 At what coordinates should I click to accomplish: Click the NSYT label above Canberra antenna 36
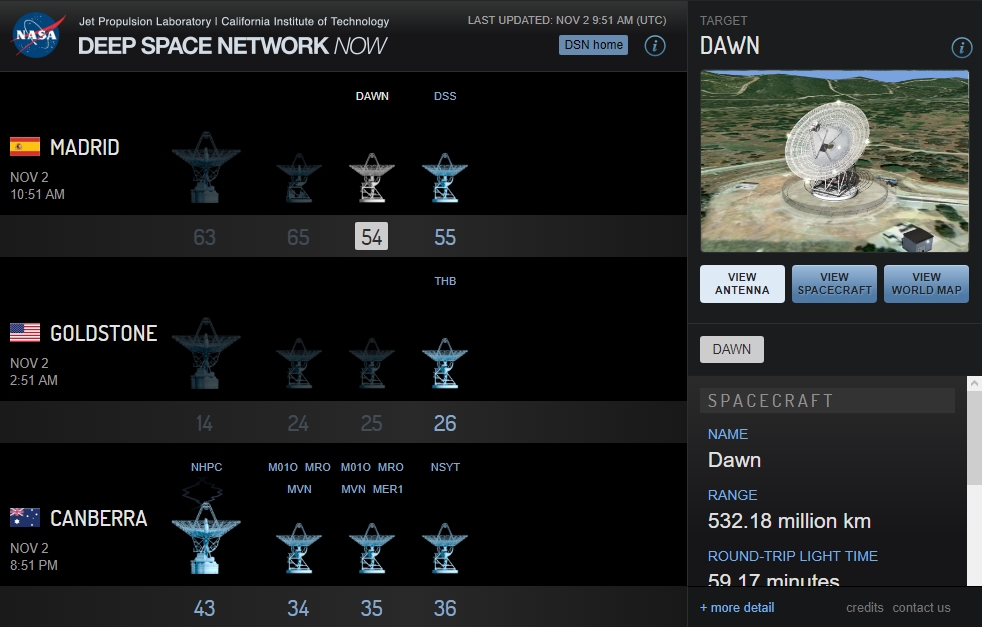coord(445,467)
